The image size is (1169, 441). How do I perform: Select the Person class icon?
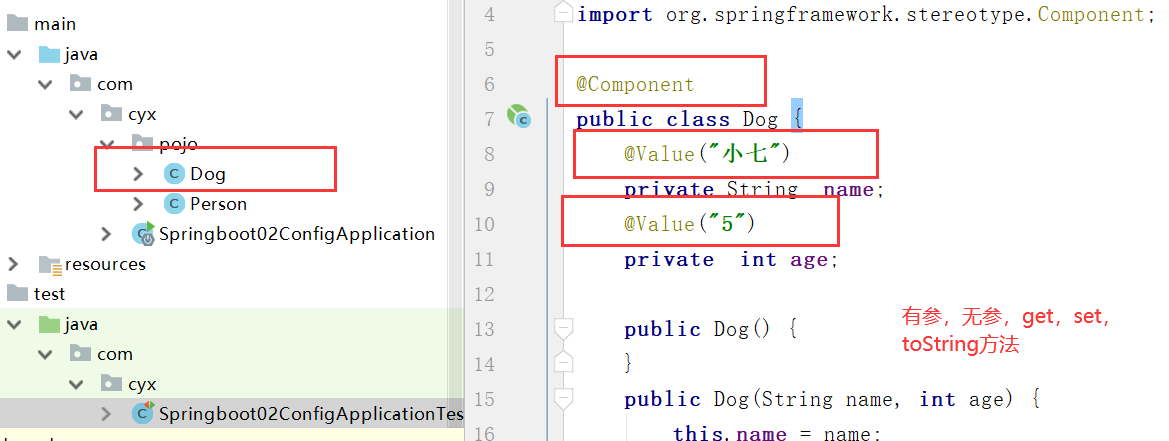[x=174, y=204]
